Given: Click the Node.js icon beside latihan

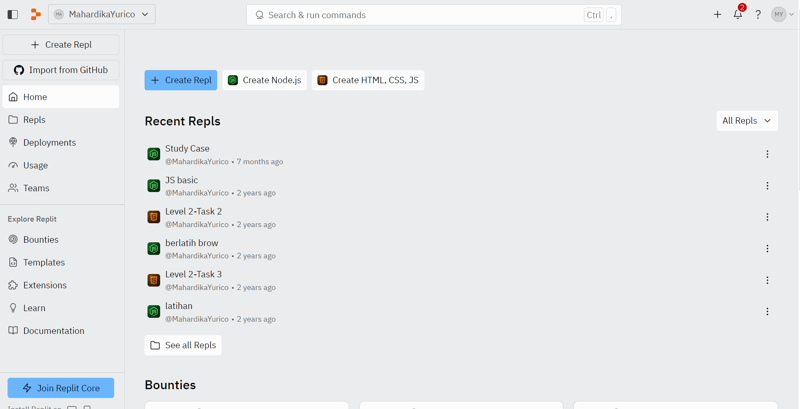Looking at the screenshot, I should pos(154,312).
